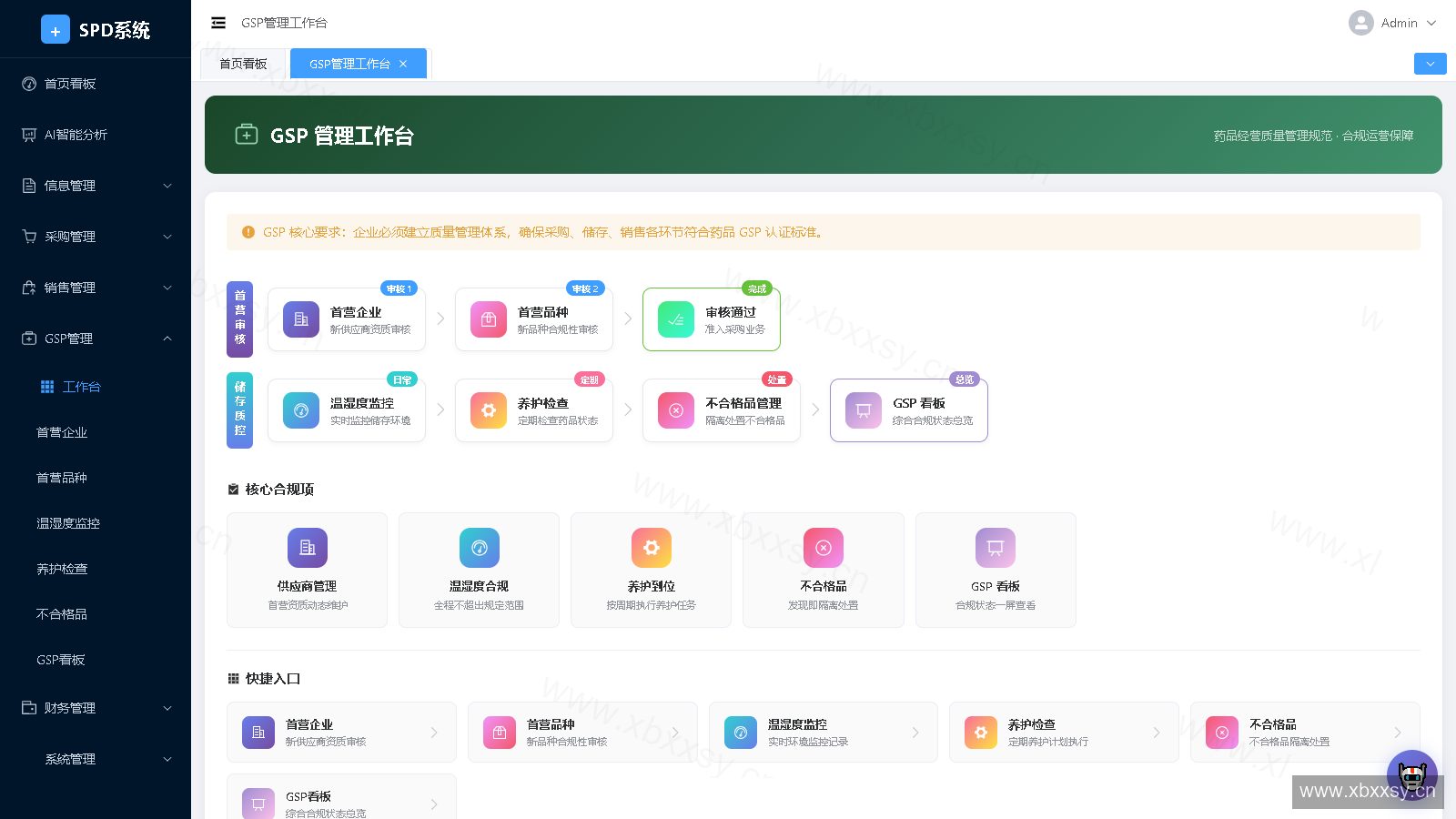Open 首营企业 quick entry link
The image size is (1456, 819).
coord(341,732)
